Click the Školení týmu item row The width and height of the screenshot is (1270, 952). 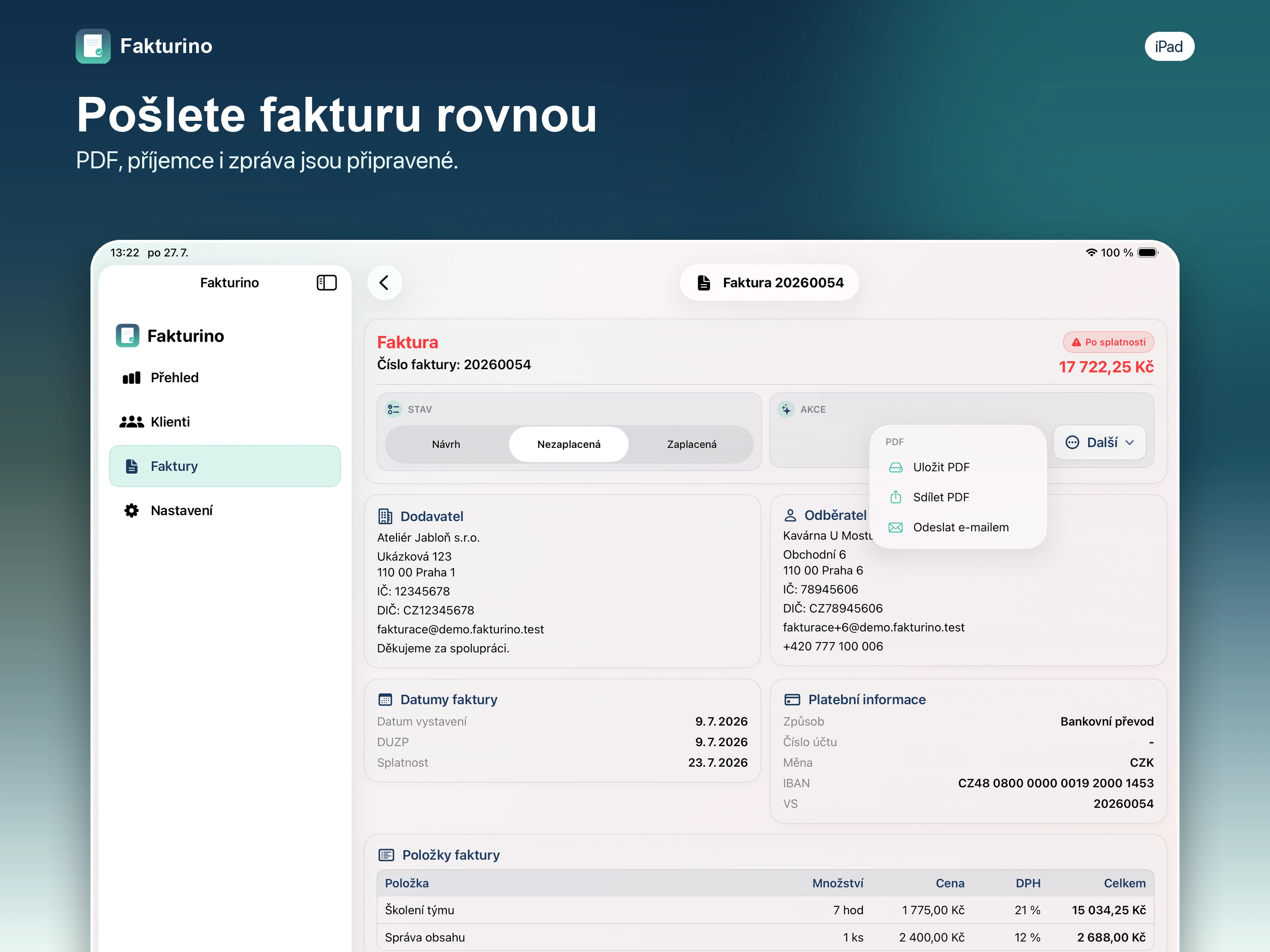click(x=765, y=910)
